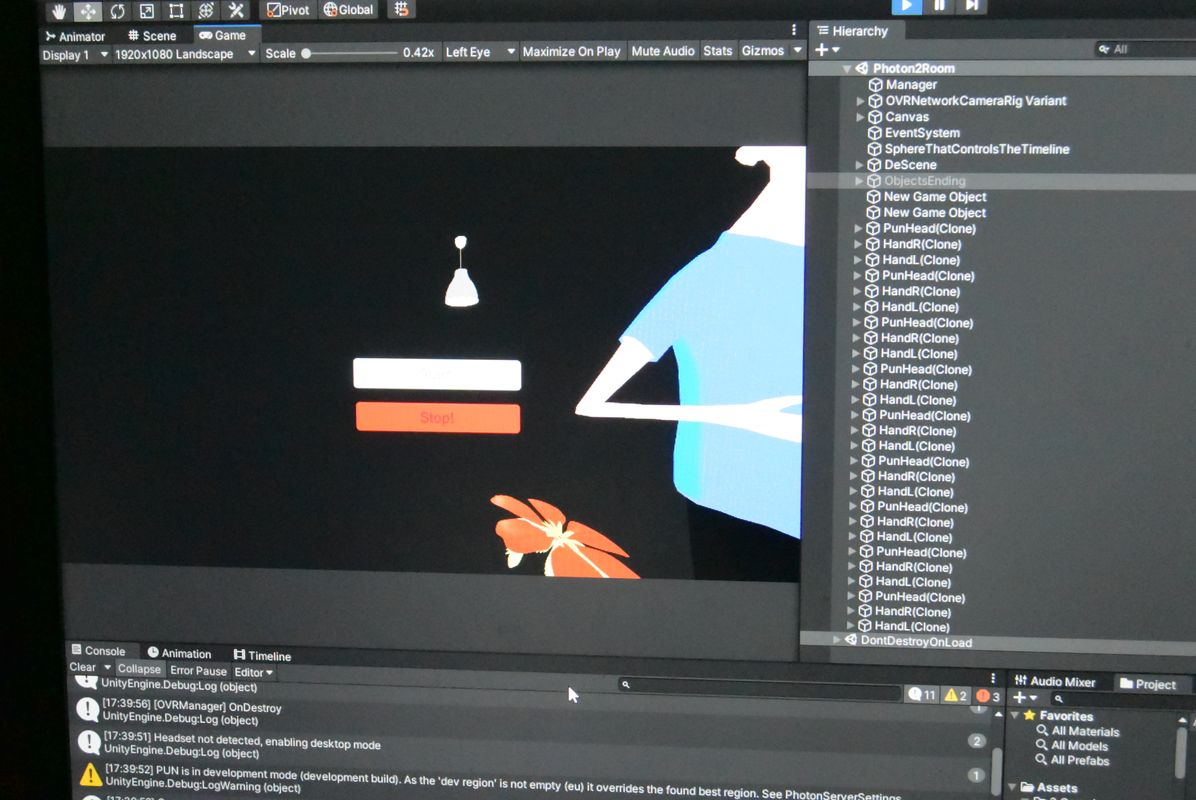Click the white button in Game view
Screen dimensions: 1196x800
[437, 374]
